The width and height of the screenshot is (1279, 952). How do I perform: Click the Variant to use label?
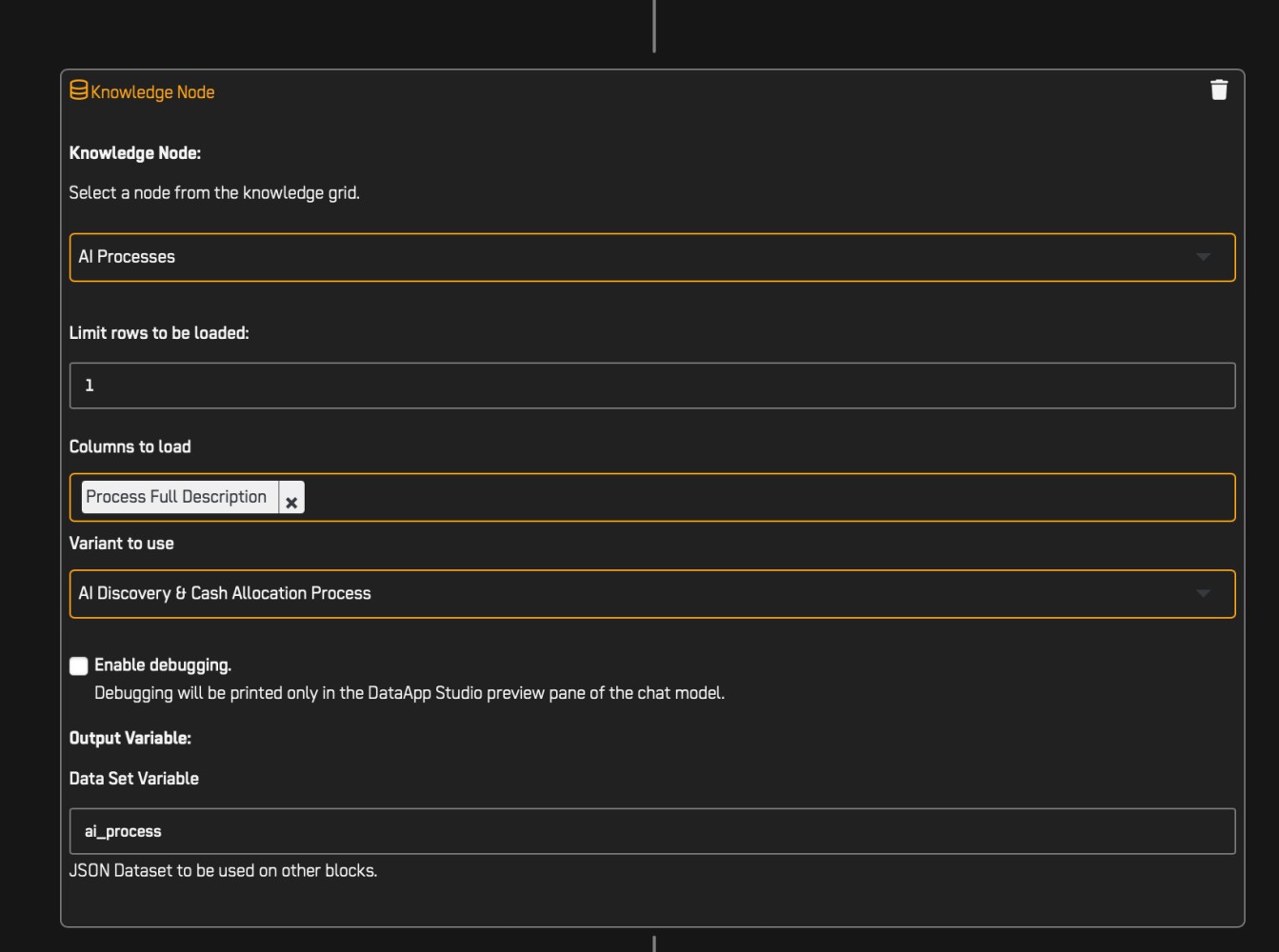pyautogui.click(x=121, y=544)
